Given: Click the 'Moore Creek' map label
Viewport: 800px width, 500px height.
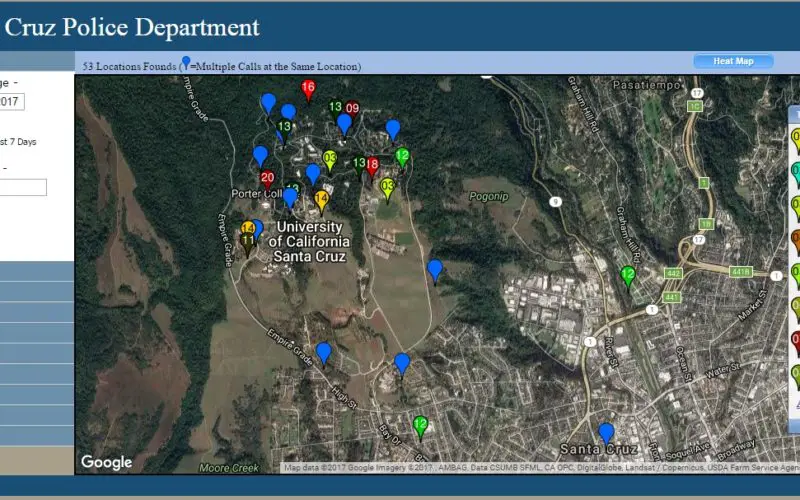Looking at the screenshot, I should point(229,467).
